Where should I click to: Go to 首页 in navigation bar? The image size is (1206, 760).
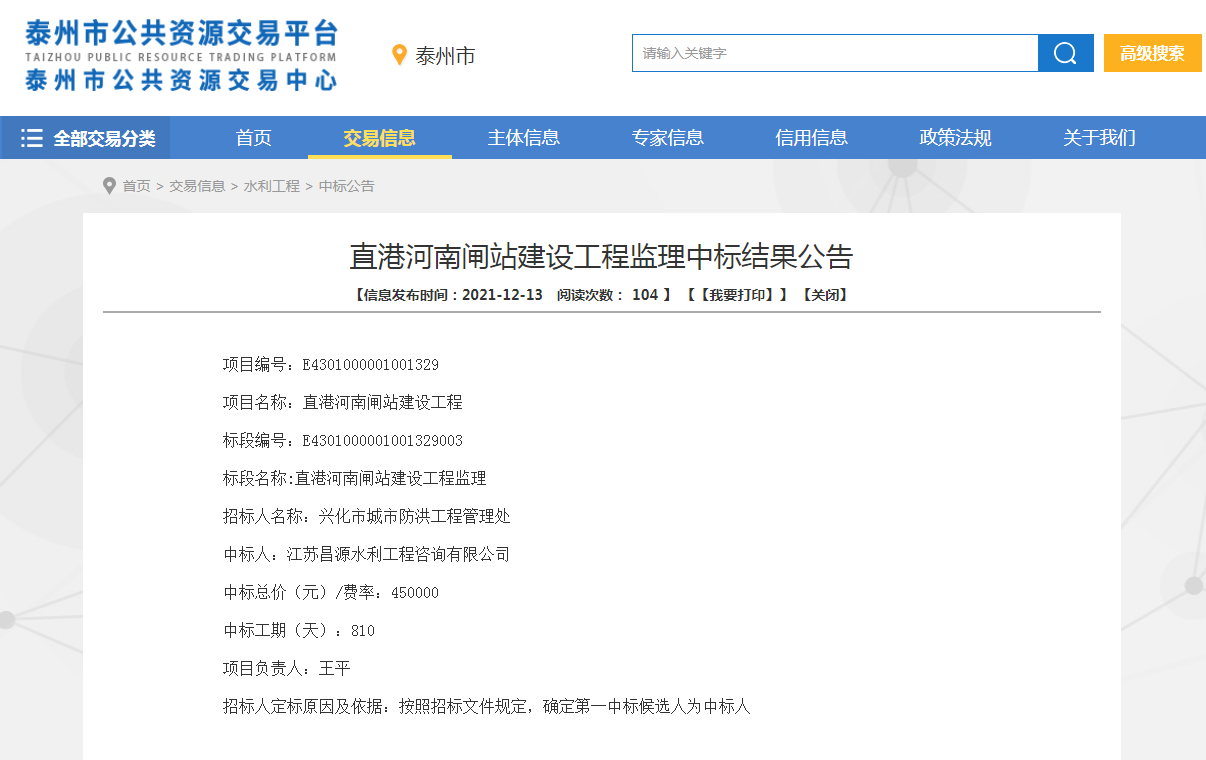pos(254,138)
